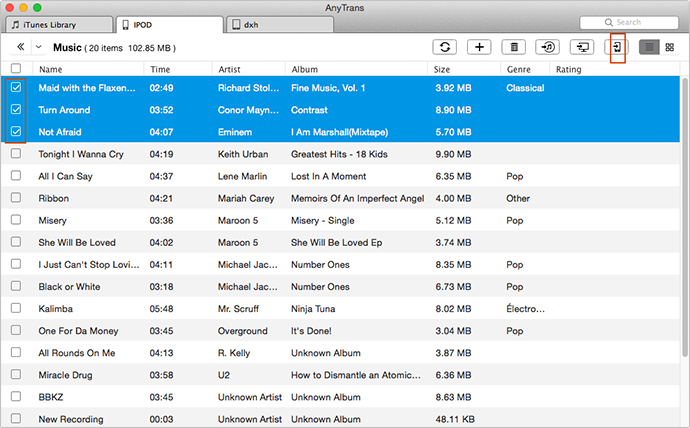Click the Delete trash icon
Screen dimensions: 690x428
514,47
